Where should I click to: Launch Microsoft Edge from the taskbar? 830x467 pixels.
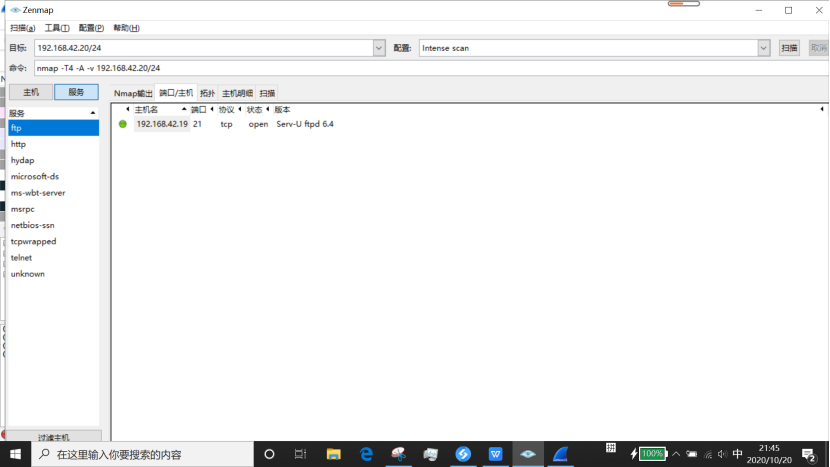click(366, 454)
